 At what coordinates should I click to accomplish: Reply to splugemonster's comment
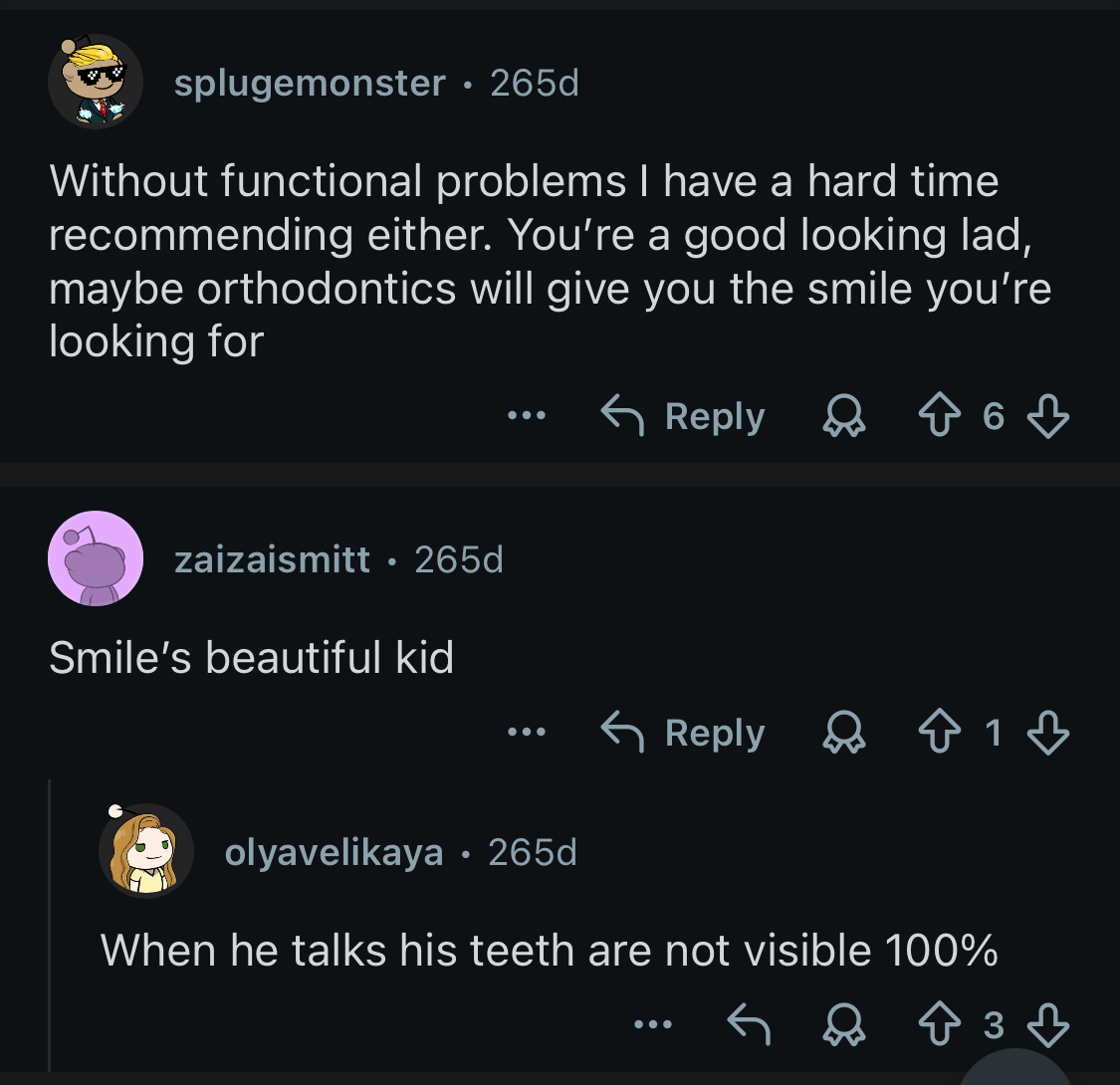pos(683,416)
